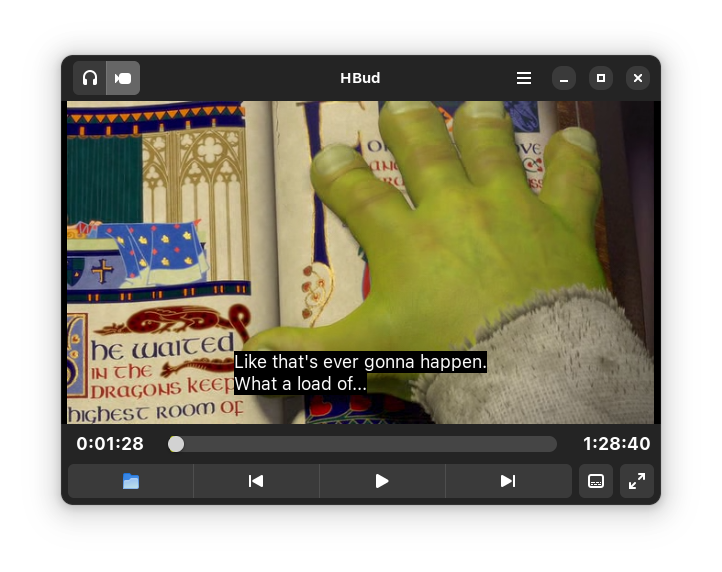This screenshot has width=722, height=572.
Task: Enter fullscreen with the expand arrows icon
Action: tap(637, 481)
